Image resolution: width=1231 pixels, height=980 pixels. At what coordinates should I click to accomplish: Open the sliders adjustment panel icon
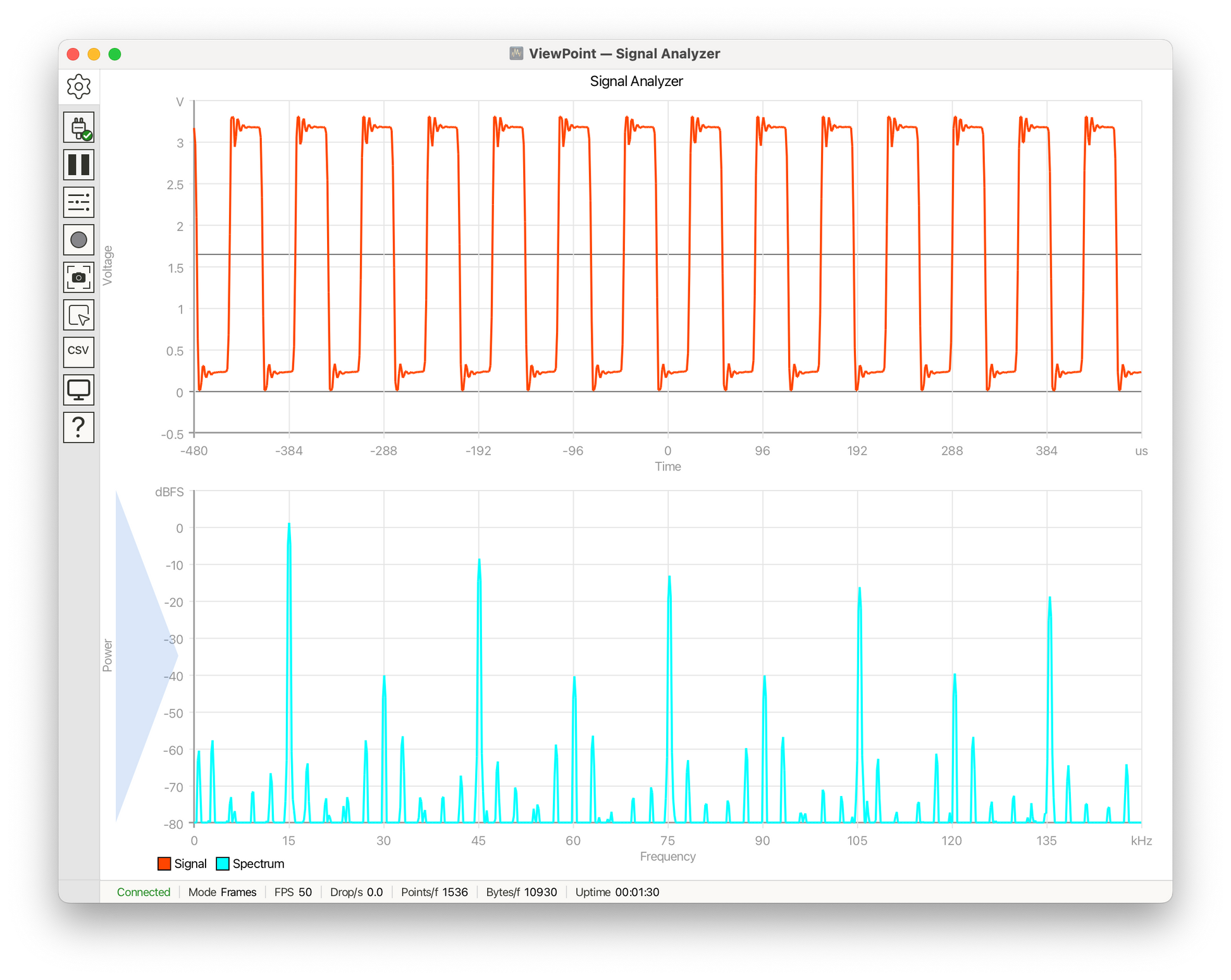pos(78,202)
